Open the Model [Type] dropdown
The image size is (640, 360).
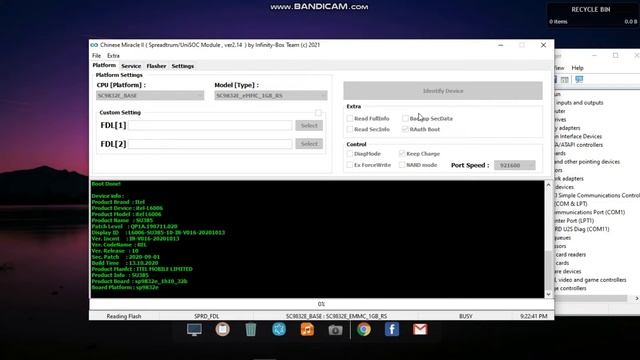click(x=271, y=96)
